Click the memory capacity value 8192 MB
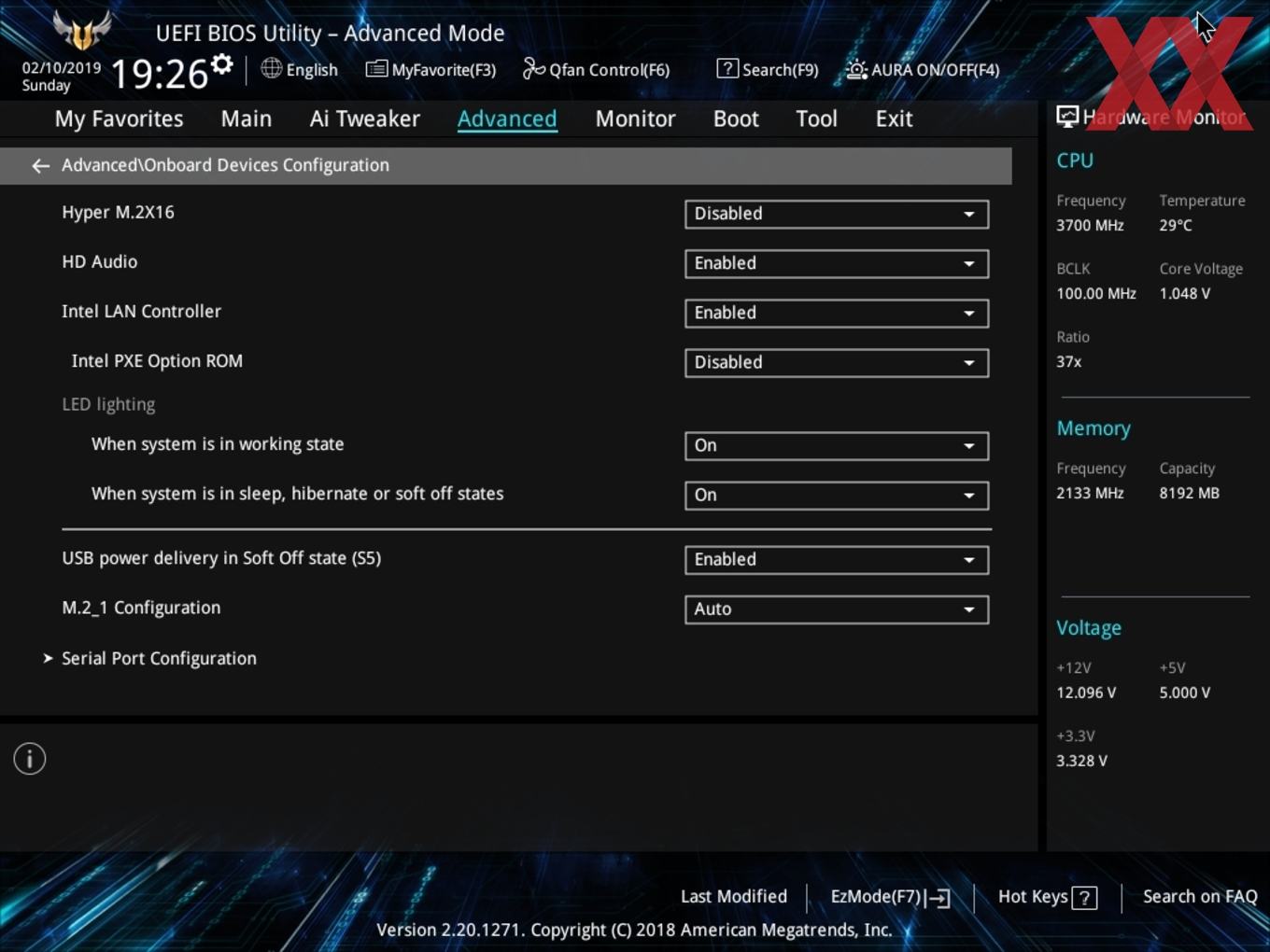The width and height of the screenshot is (1270, 952). (x=1189, y=493)
